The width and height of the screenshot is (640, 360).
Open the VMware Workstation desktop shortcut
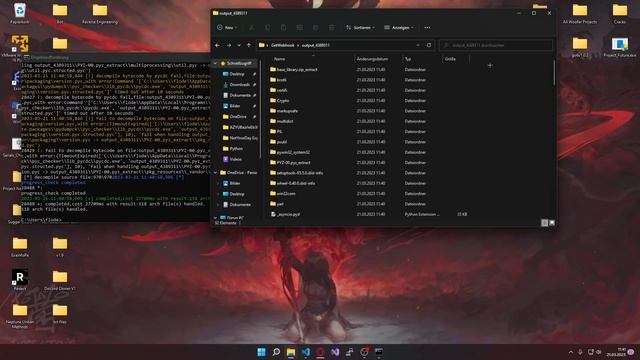click(20, 47)
